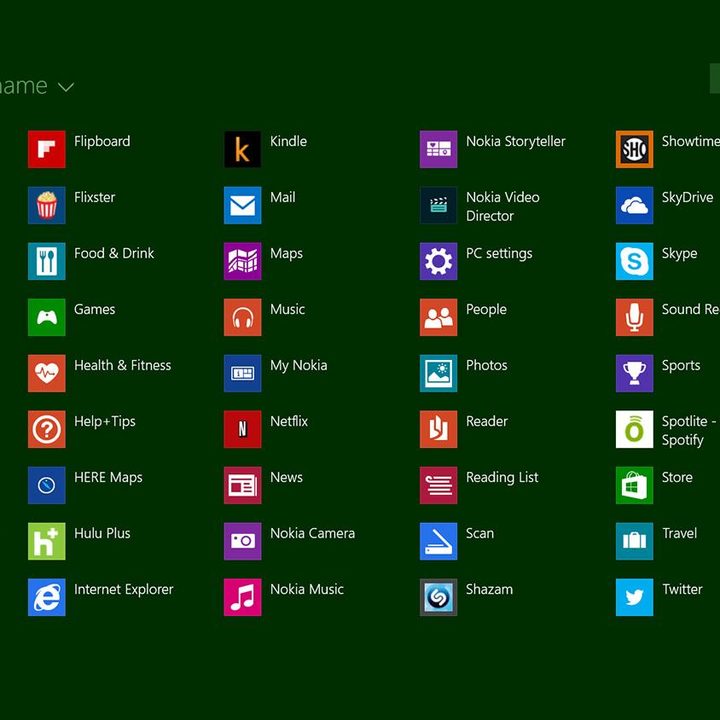This screenshot has width=720, height=720.
Task: Click the 'Travel' text label
Action: 680,534
